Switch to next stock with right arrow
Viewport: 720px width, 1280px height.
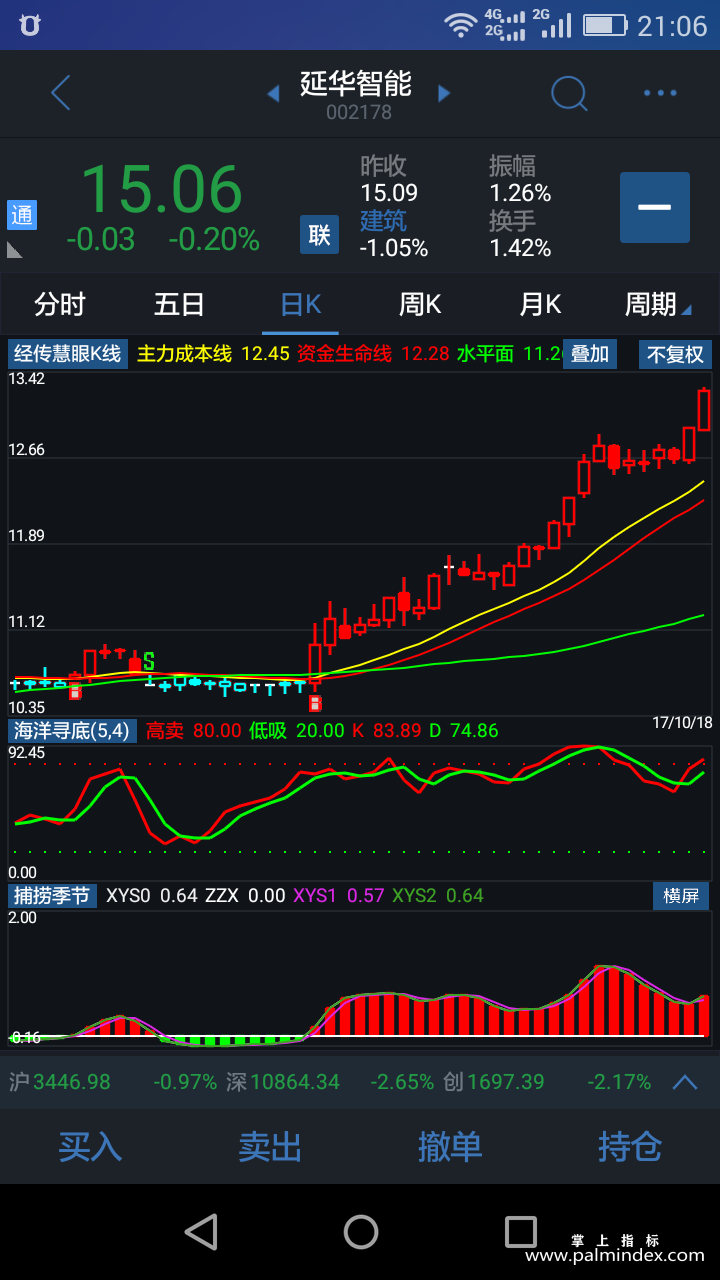click(x=444, y=94)
